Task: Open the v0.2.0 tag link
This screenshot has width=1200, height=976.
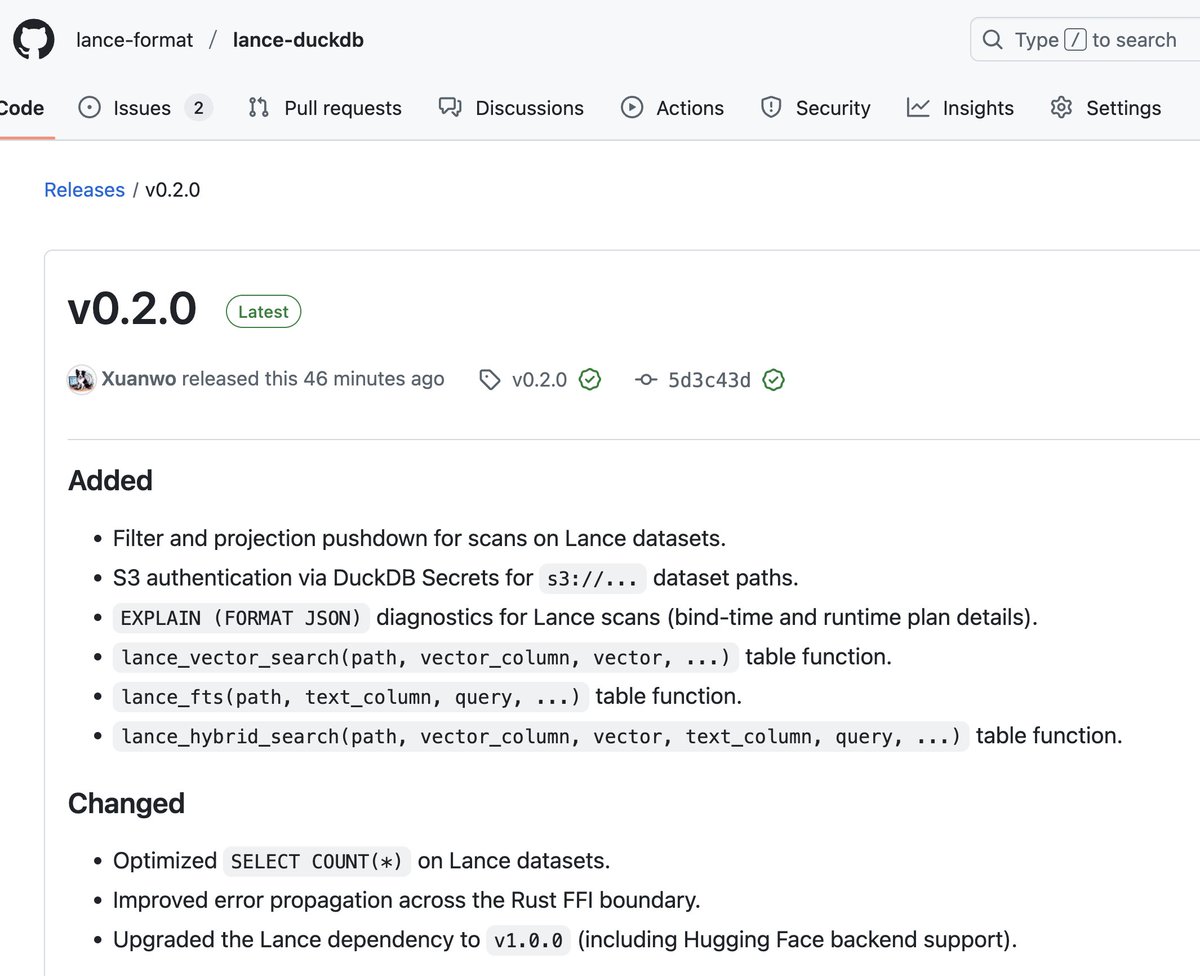Action: 539,380
